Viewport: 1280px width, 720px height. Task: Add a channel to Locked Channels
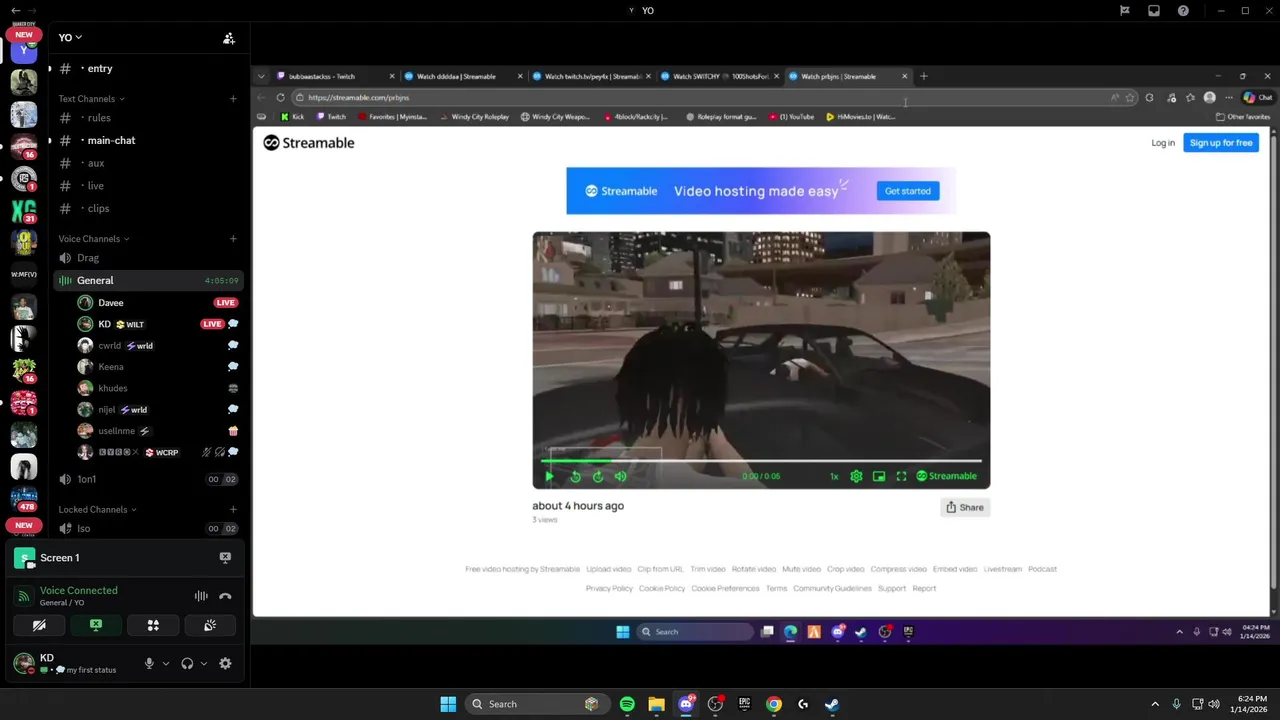[233, 509]
